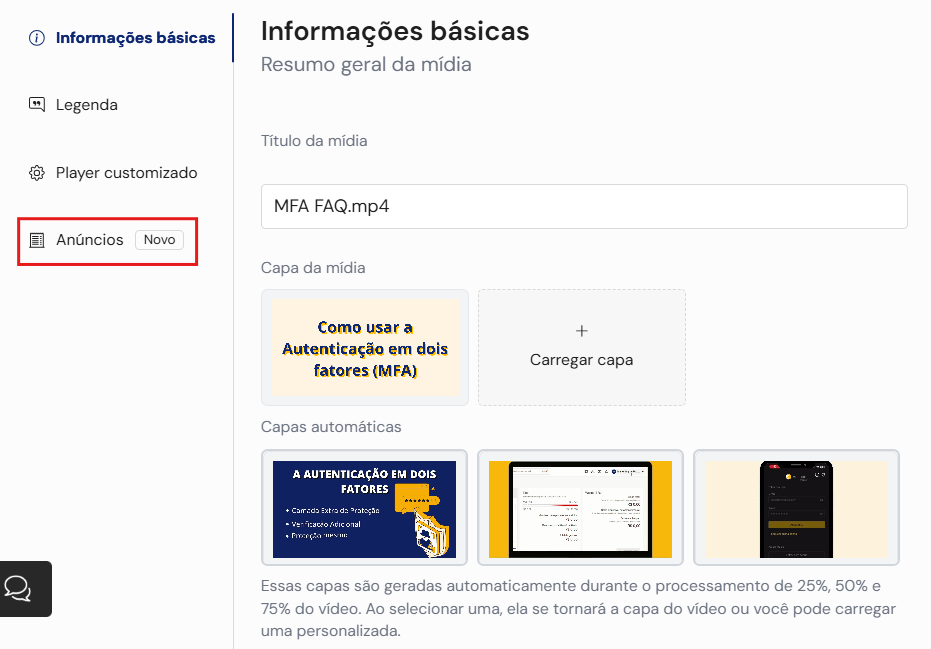
Task: Open the Anúncios menu item
Action: coord(90,240)
